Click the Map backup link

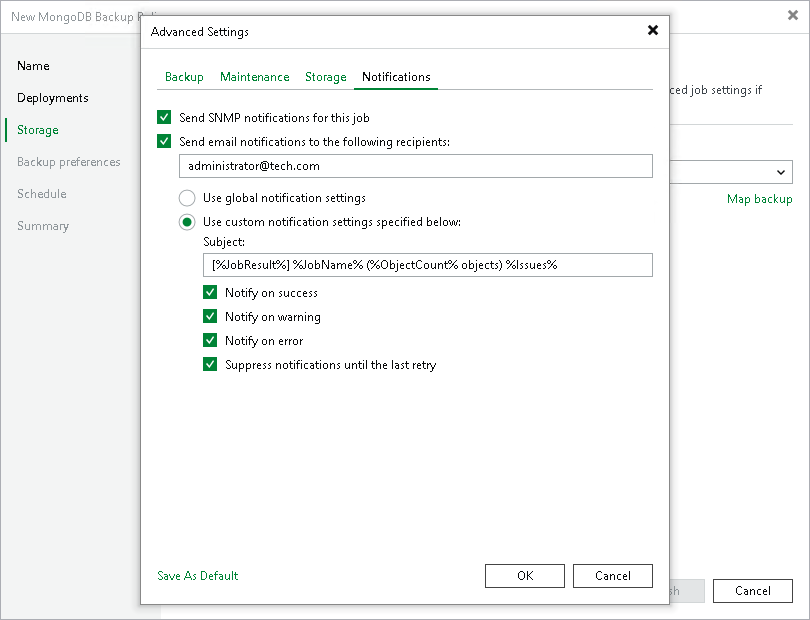[x=759, y=199]
